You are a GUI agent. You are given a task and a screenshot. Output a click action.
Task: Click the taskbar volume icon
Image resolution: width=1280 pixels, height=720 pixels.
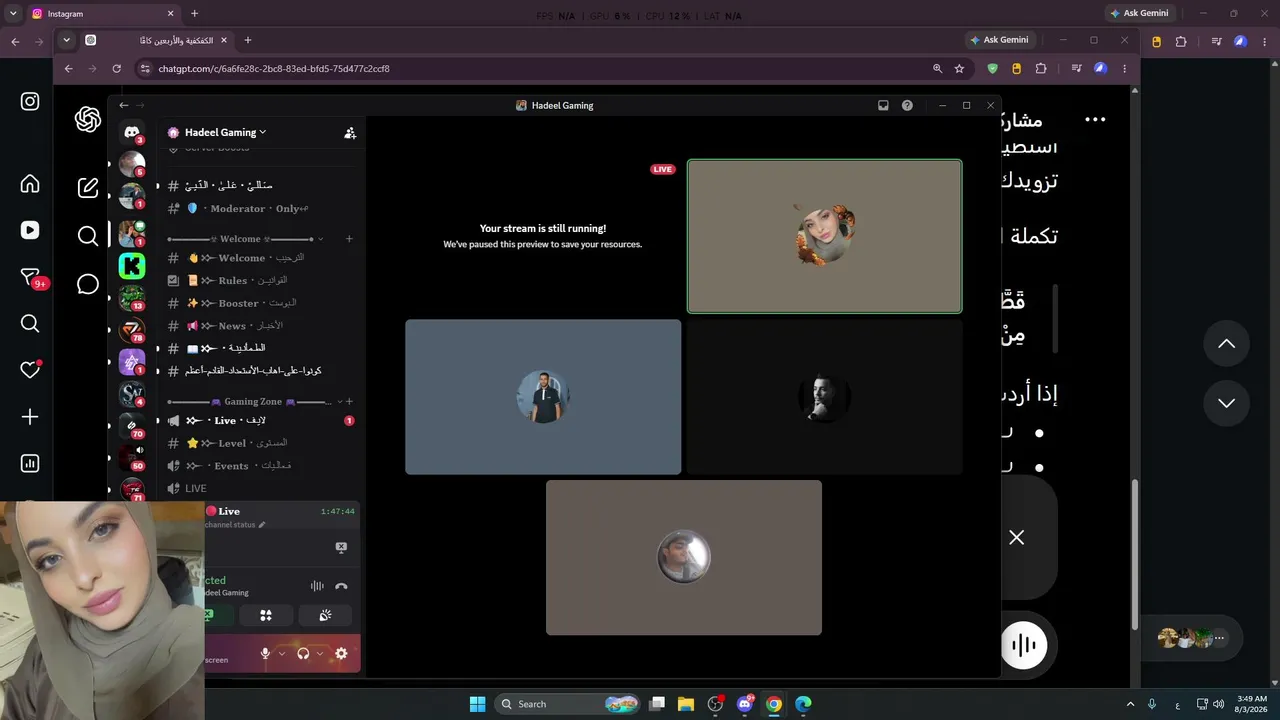click(x=1218, y=704)
